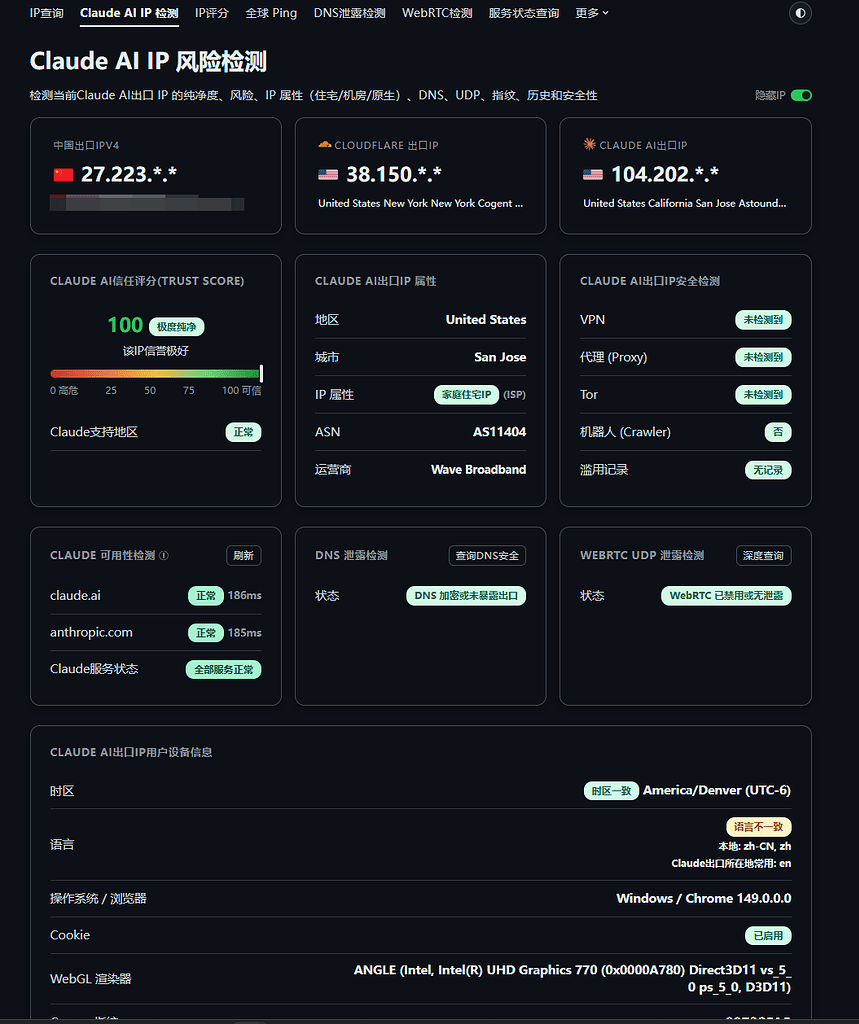Toggle the dark/light theme icon
The height and width of the screenshot is (1024, 859).
(800, 13)
